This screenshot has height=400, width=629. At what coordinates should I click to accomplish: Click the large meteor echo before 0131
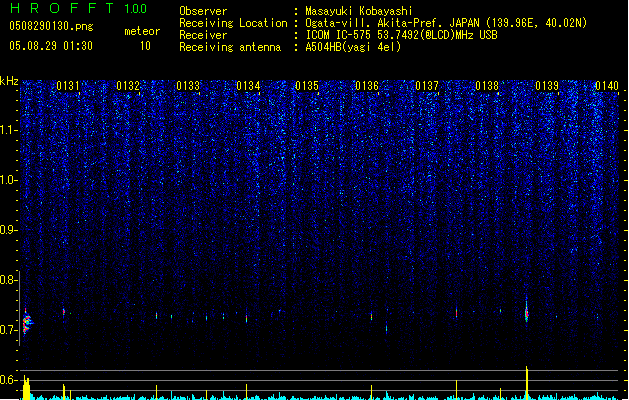click(27, 322)
